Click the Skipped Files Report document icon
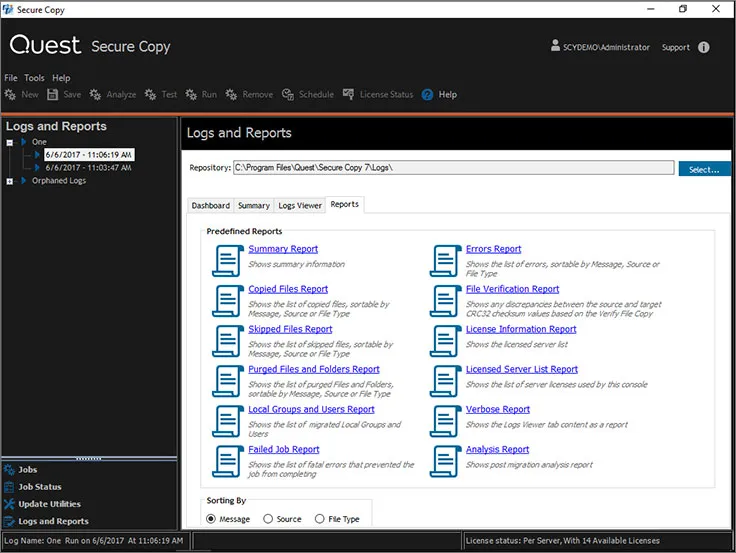Image resolution: width=736 pixels, height=553 pixels. 228,341
